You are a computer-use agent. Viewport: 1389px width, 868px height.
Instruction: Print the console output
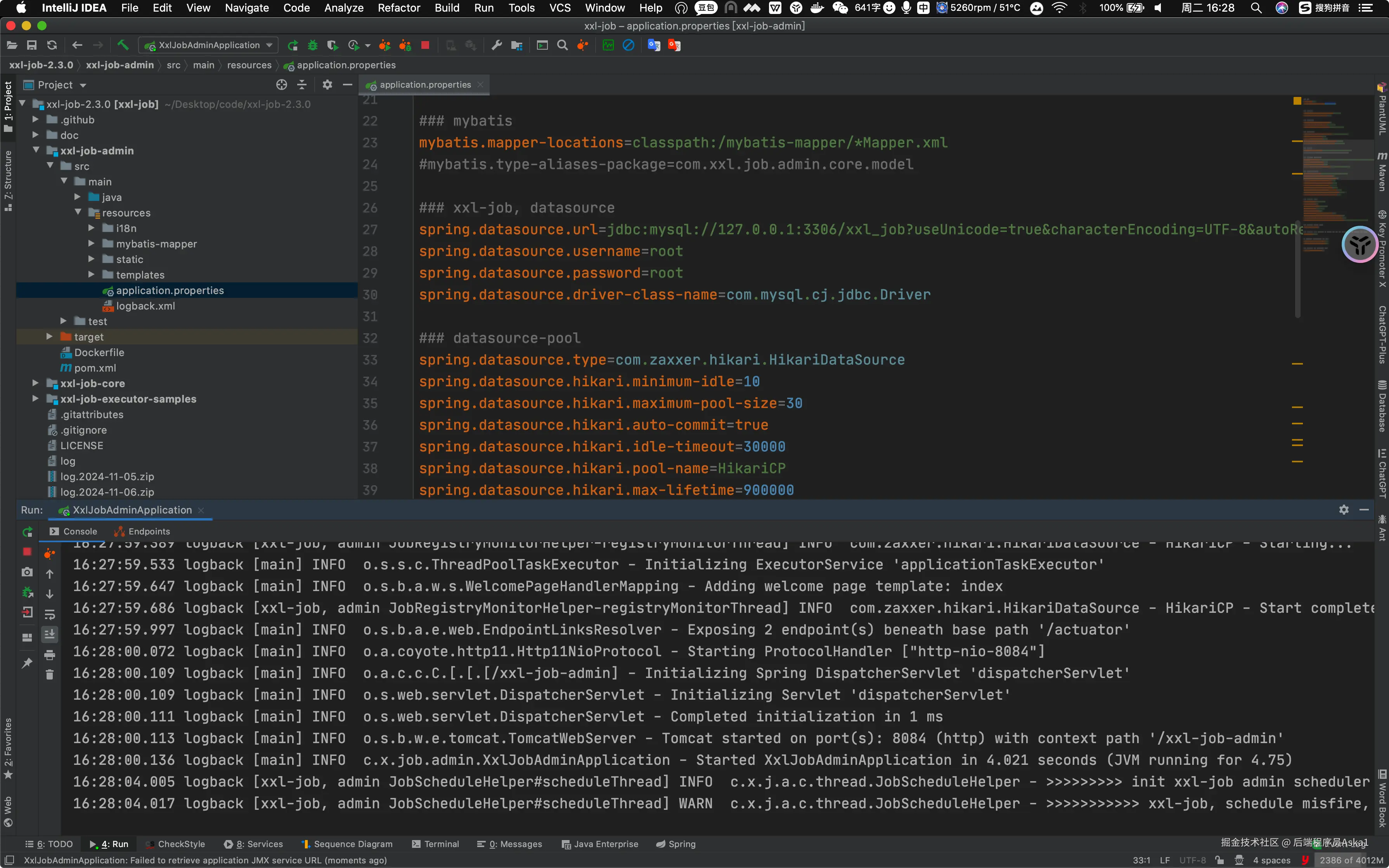pos(50,655)
